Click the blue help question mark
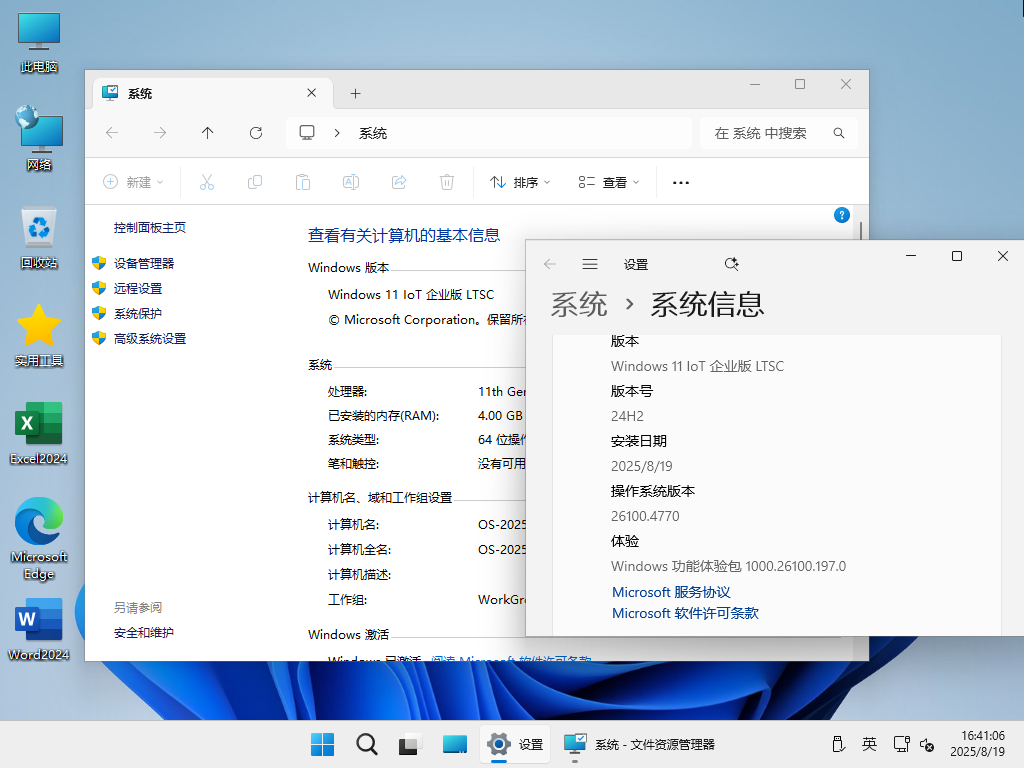This screenshot has width=1024, height=768. (842, 215)
